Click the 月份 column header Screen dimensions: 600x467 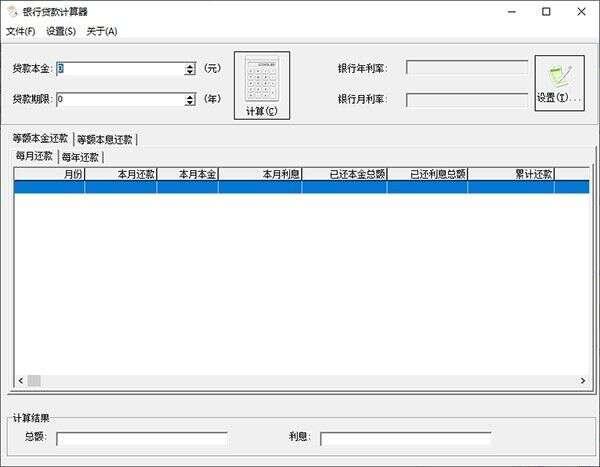(x=49, y=174)
